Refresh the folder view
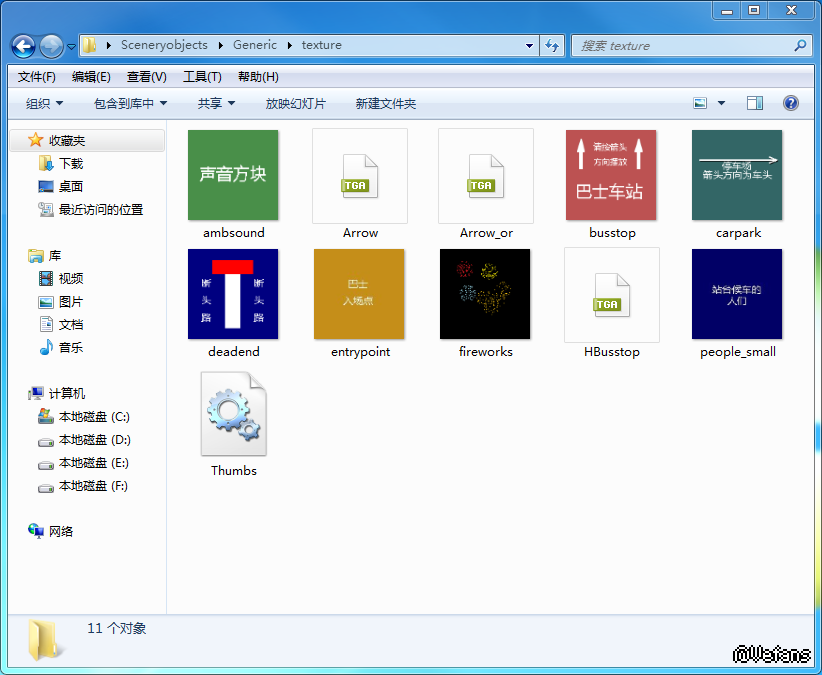 point(552,46)
